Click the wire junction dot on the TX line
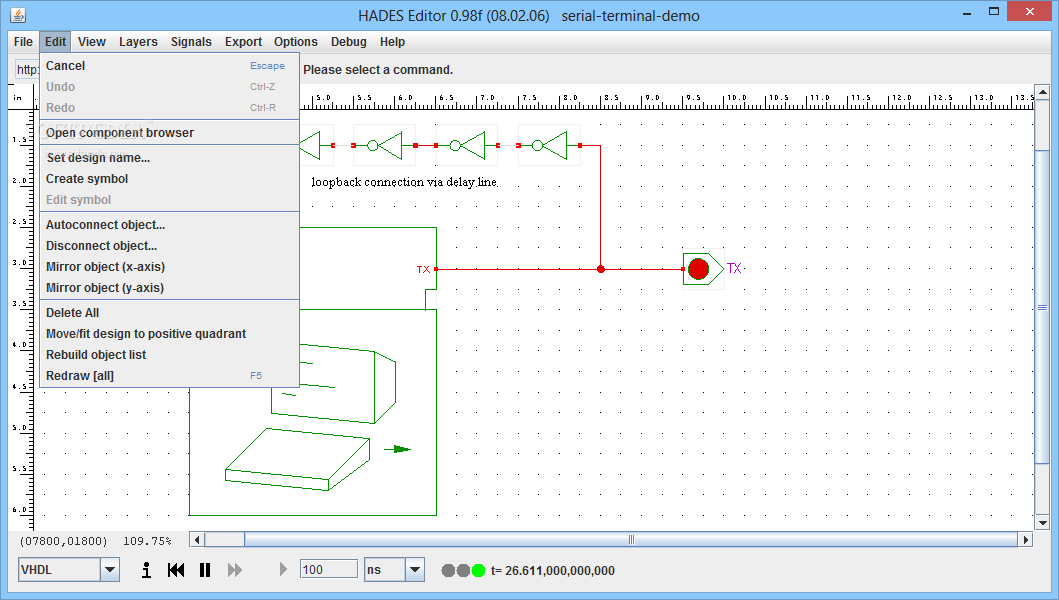 click(x=600, y=269)
